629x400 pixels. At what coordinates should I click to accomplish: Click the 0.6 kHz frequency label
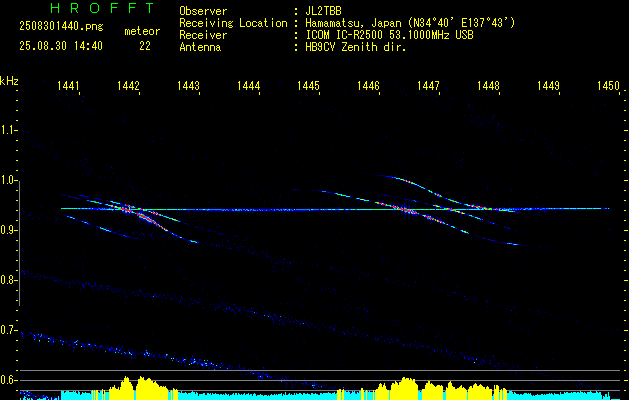[x=9, y=380]
